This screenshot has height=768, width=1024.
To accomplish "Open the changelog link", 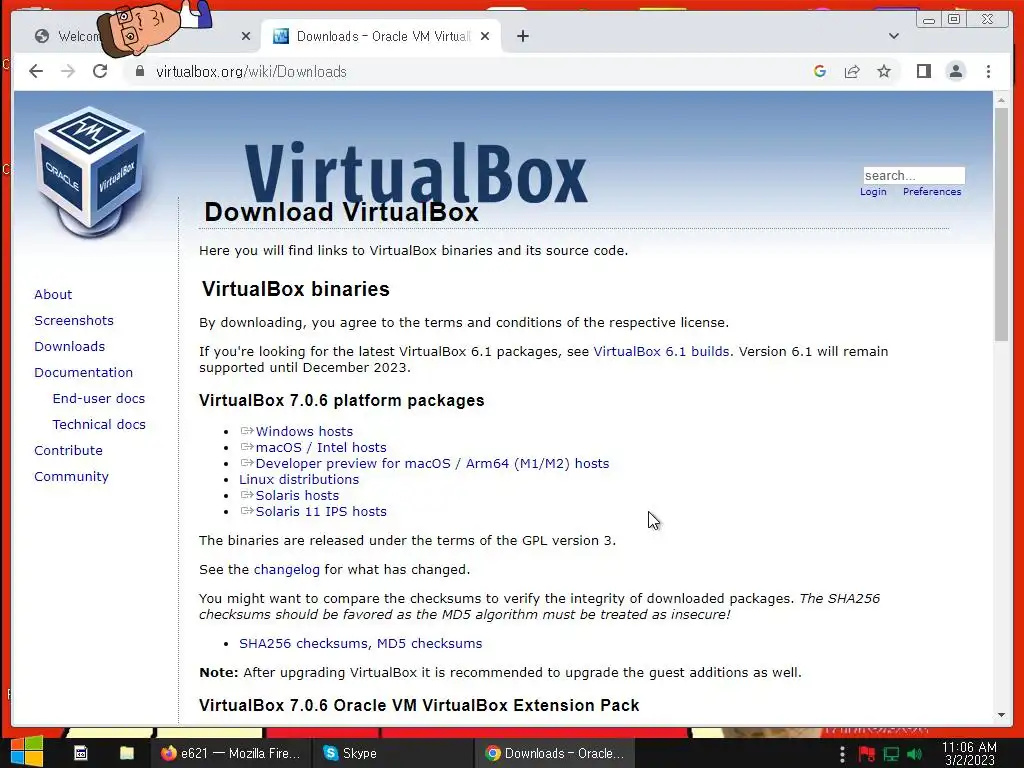I will [x=287, y=569].
